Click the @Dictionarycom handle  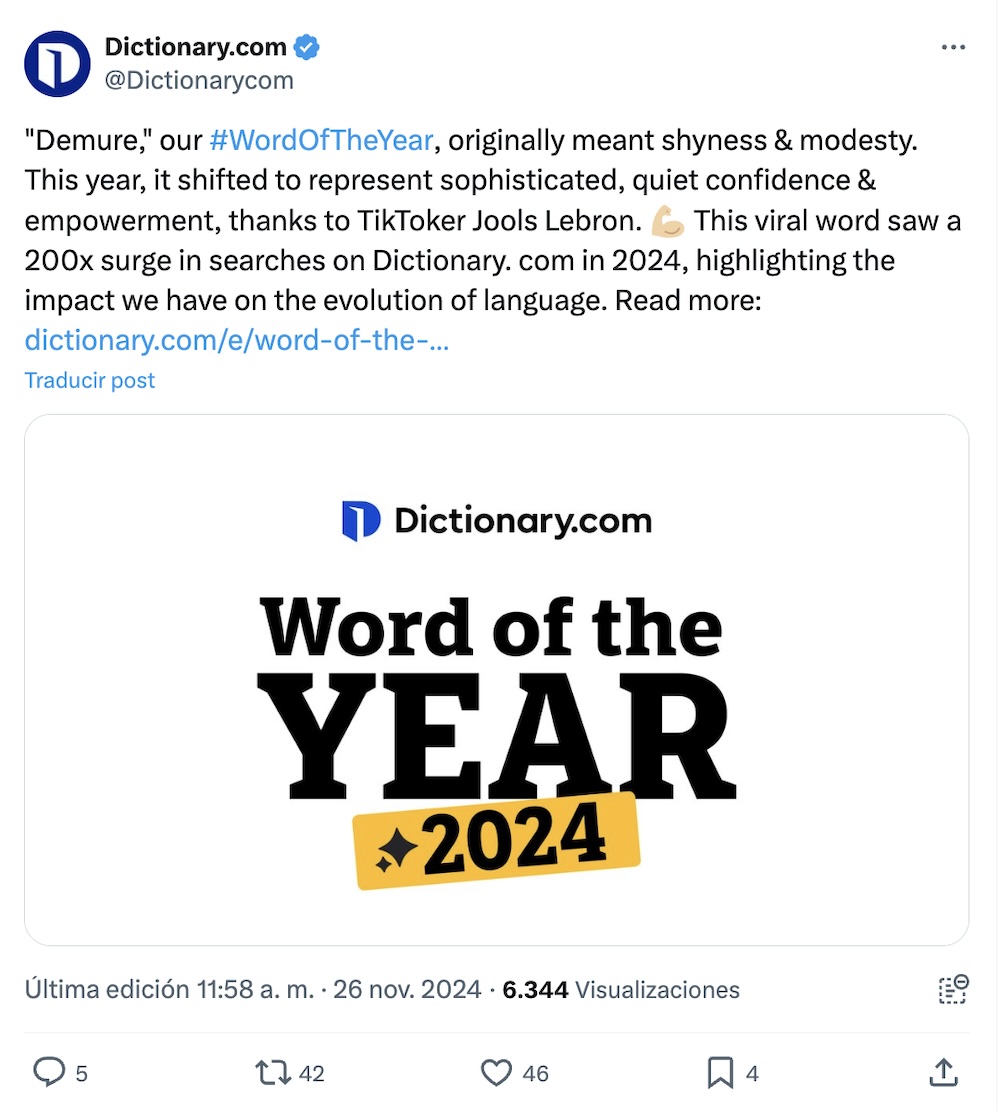(199, 81)
